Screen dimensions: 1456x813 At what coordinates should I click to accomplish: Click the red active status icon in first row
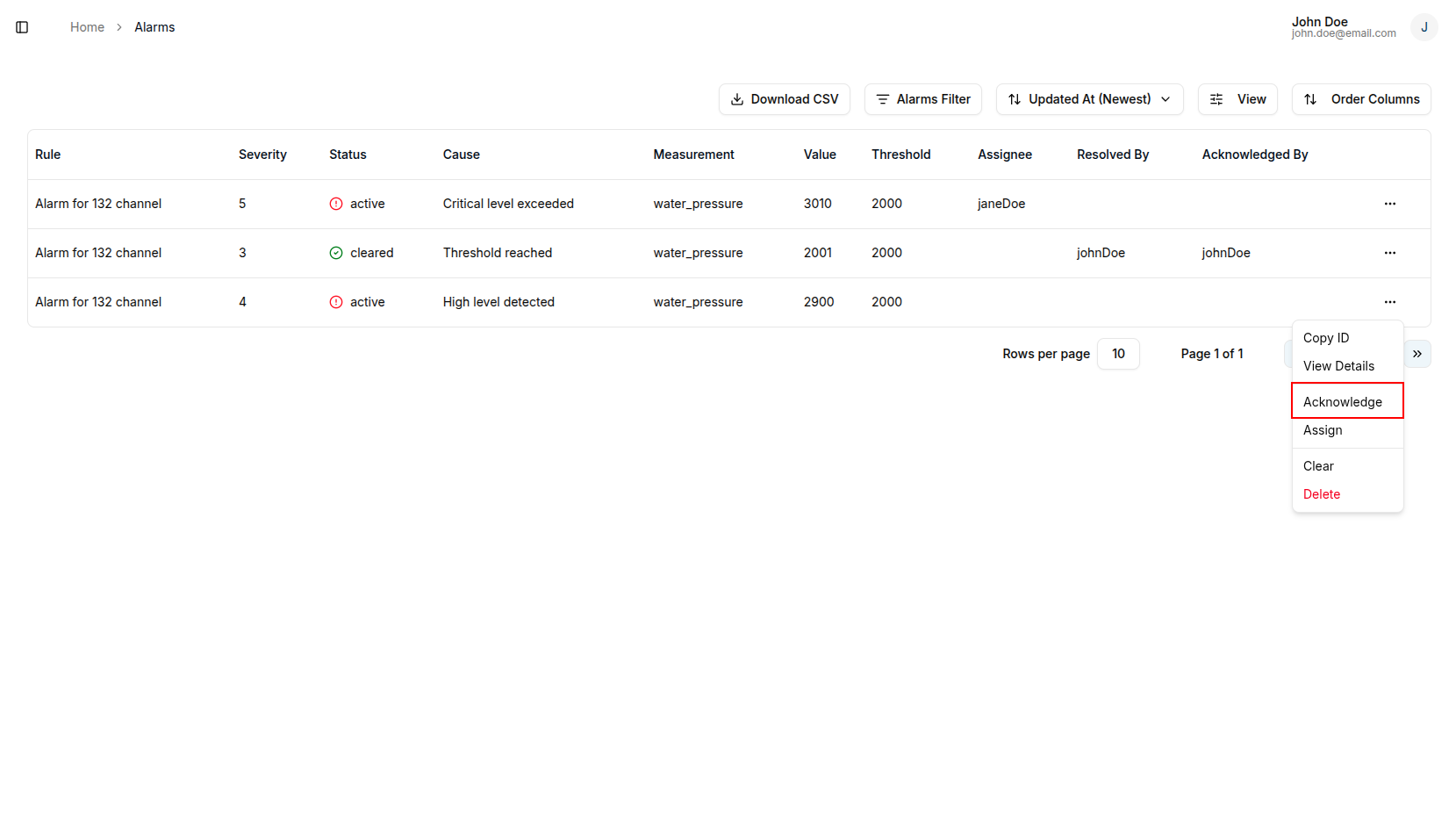[x=336, y=204]
